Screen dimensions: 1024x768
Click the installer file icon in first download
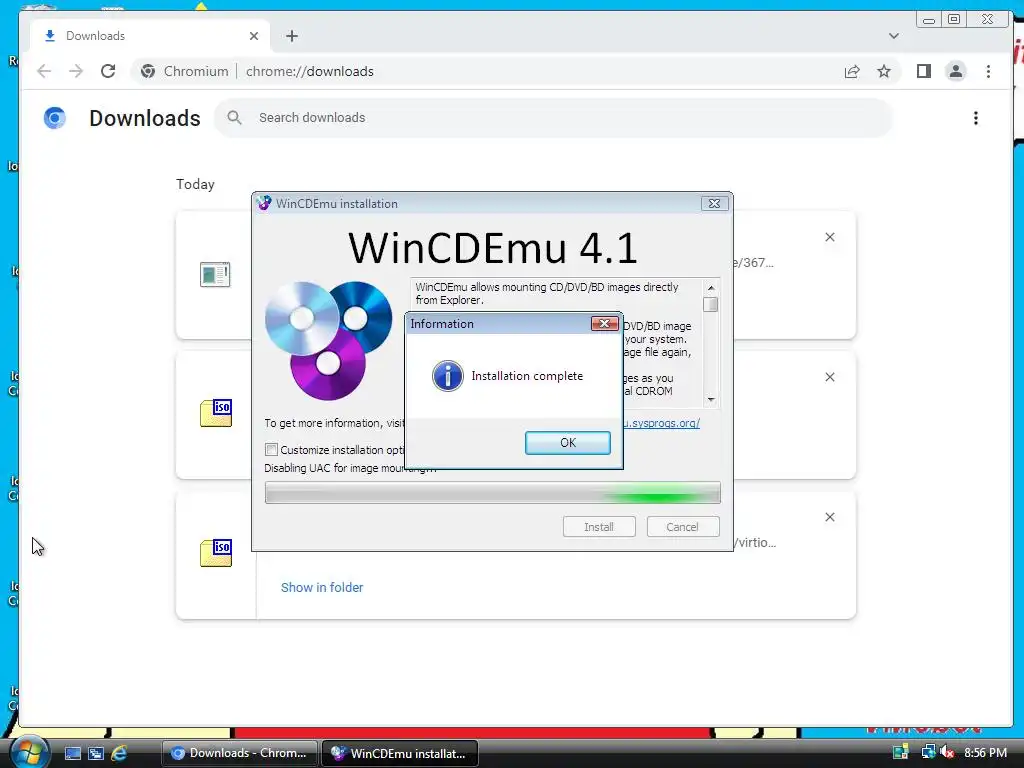(x=216, y=274)
